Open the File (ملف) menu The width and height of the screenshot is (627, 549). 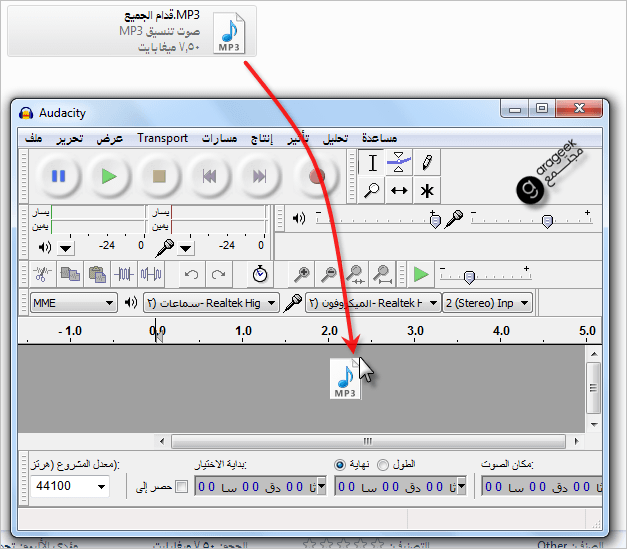coord(34,138)
